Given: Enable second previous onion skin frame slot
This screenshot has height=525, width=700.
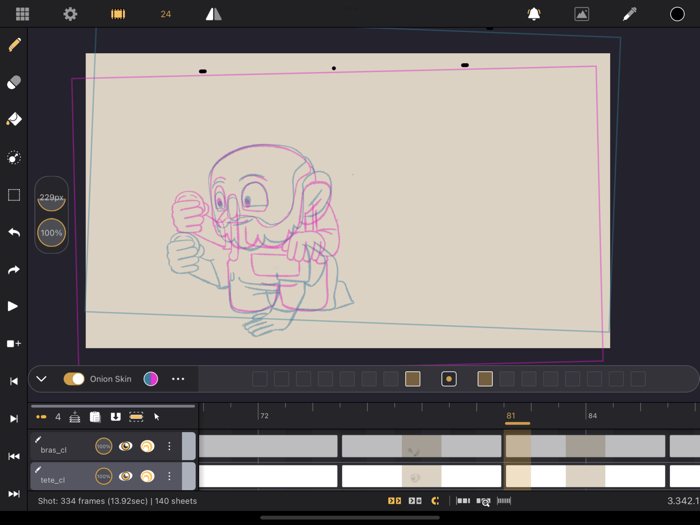Looking at the screenshot, I should (391, 379).
